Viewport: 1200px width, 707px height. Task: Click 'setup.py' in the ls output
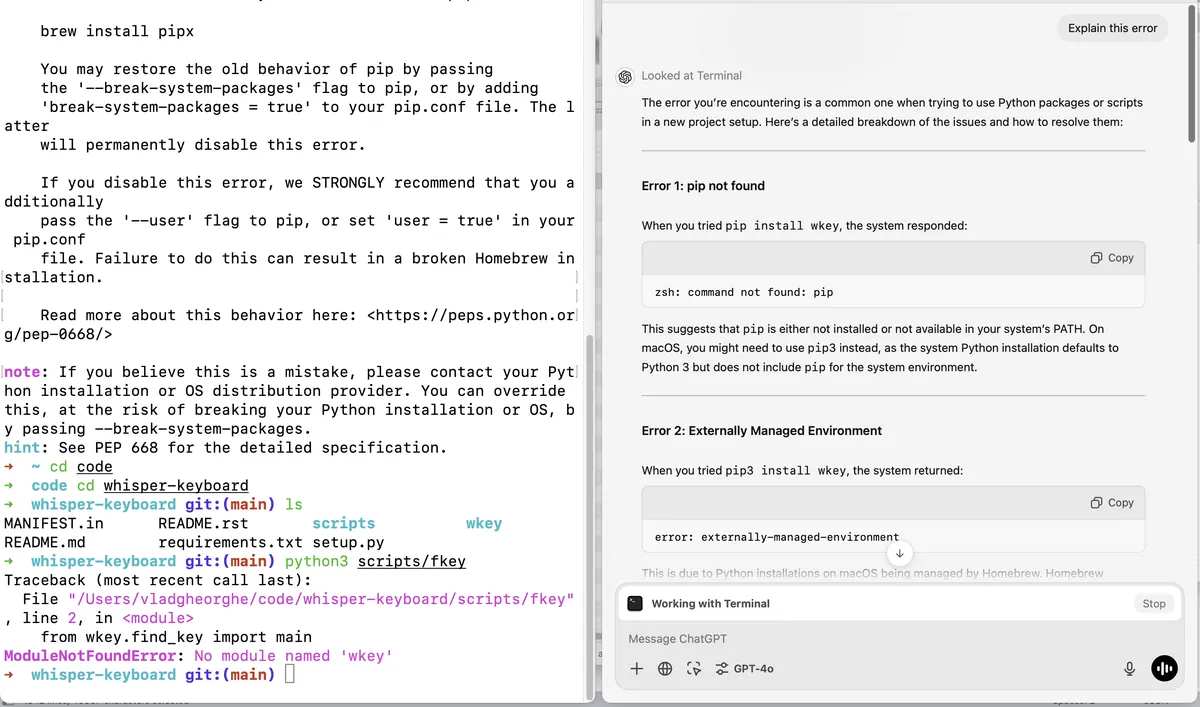(x=349, y=543)
